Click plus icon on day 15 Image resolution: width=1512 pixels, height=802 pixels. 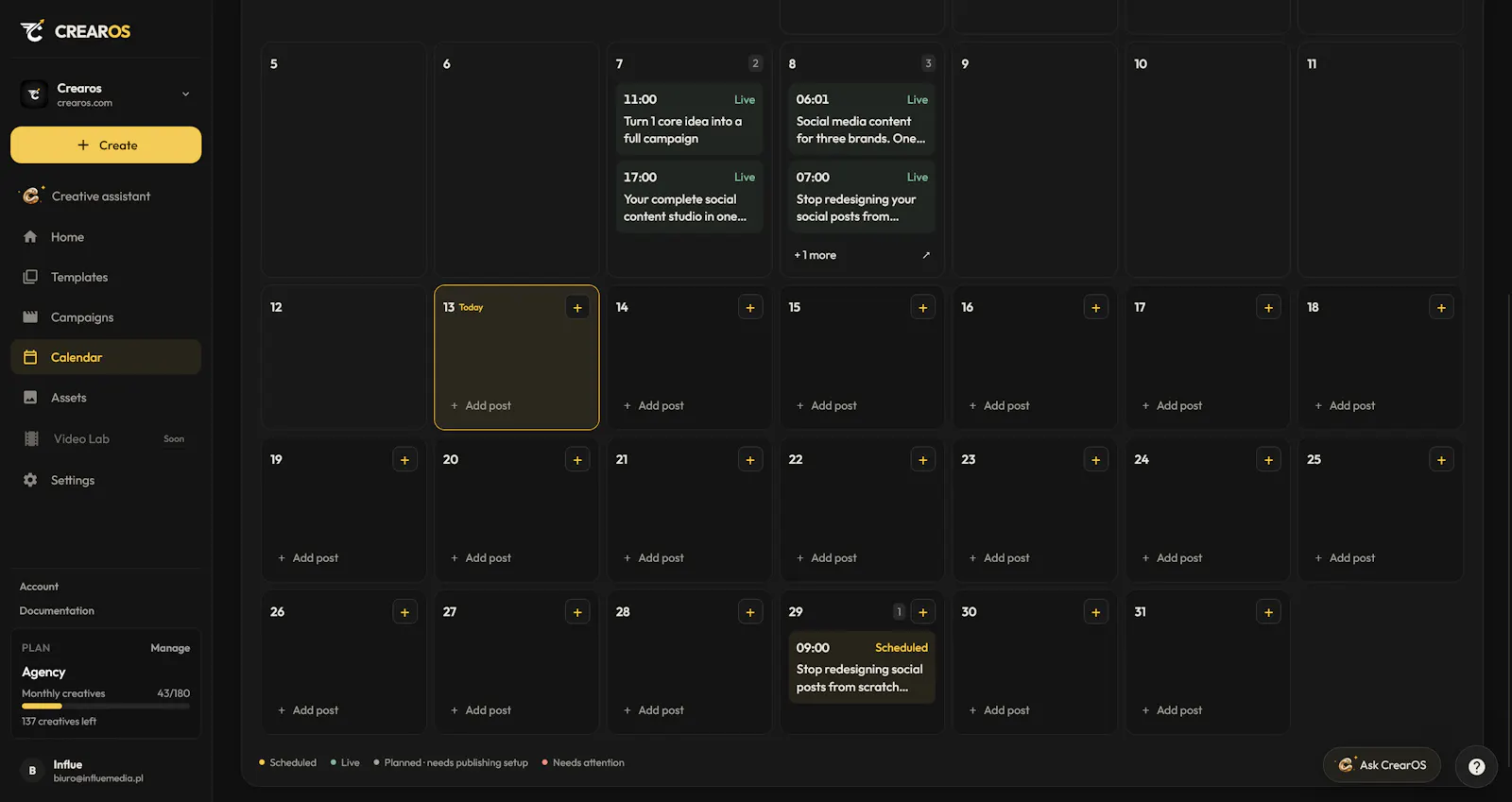click(x=923, y=308)
